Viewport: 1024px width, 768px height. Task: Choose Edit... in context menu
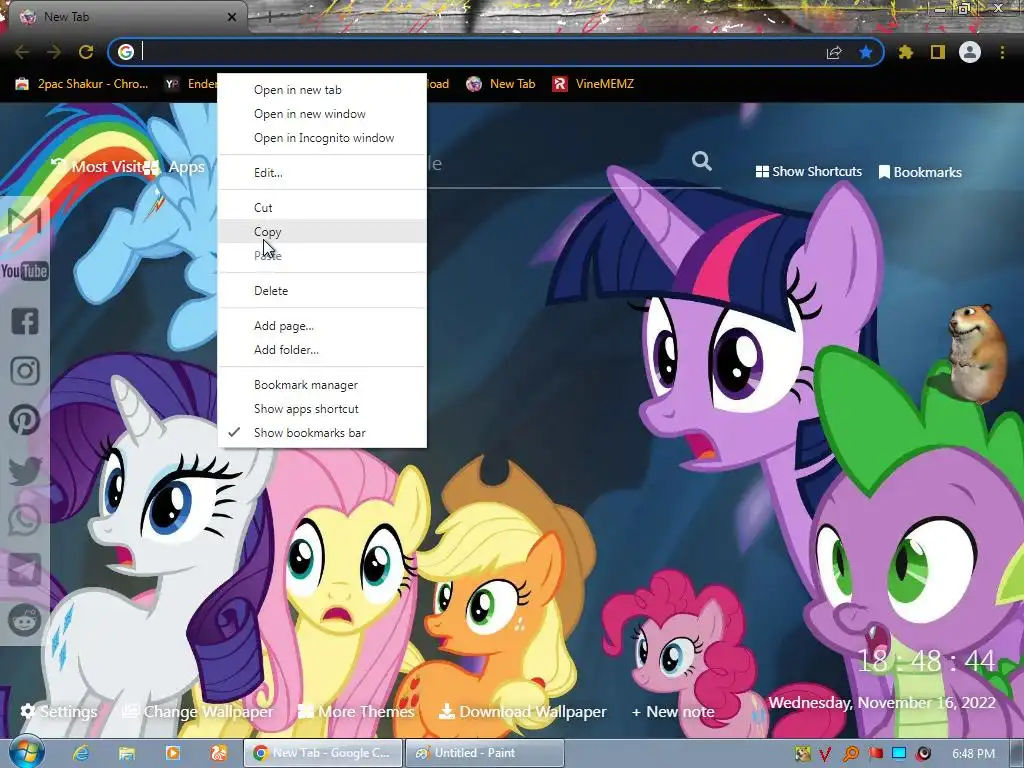pyautogui.click(x=322, y=172)
